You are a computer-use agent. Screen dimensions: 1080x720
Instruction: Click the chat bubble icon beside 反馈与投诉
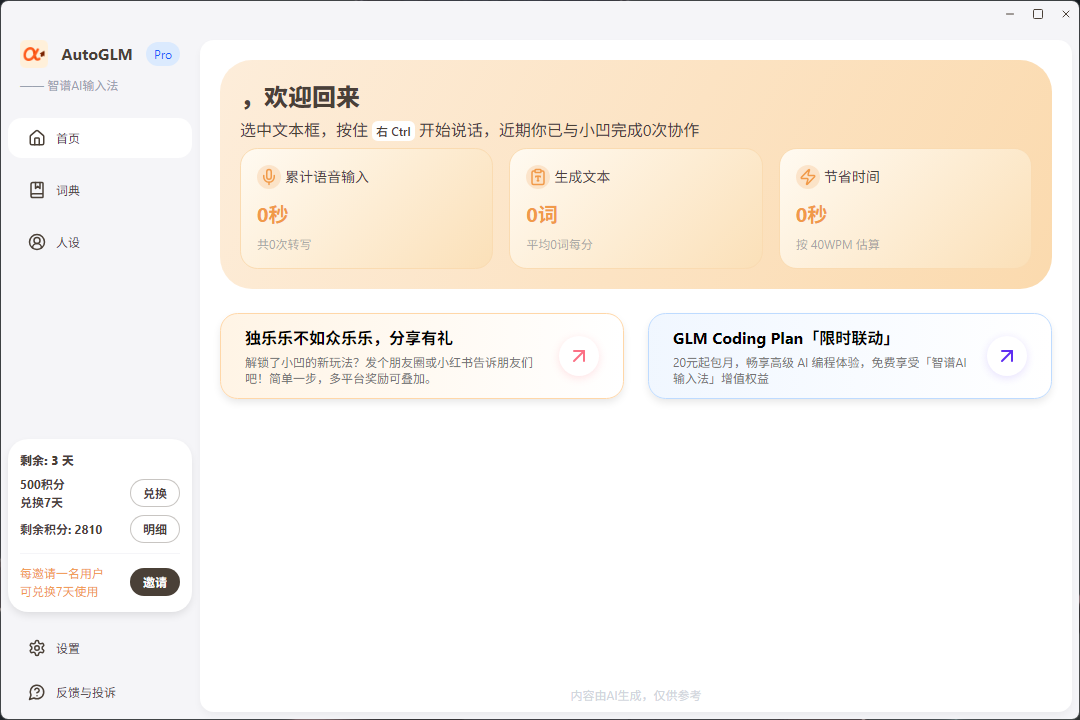[37, 692]
